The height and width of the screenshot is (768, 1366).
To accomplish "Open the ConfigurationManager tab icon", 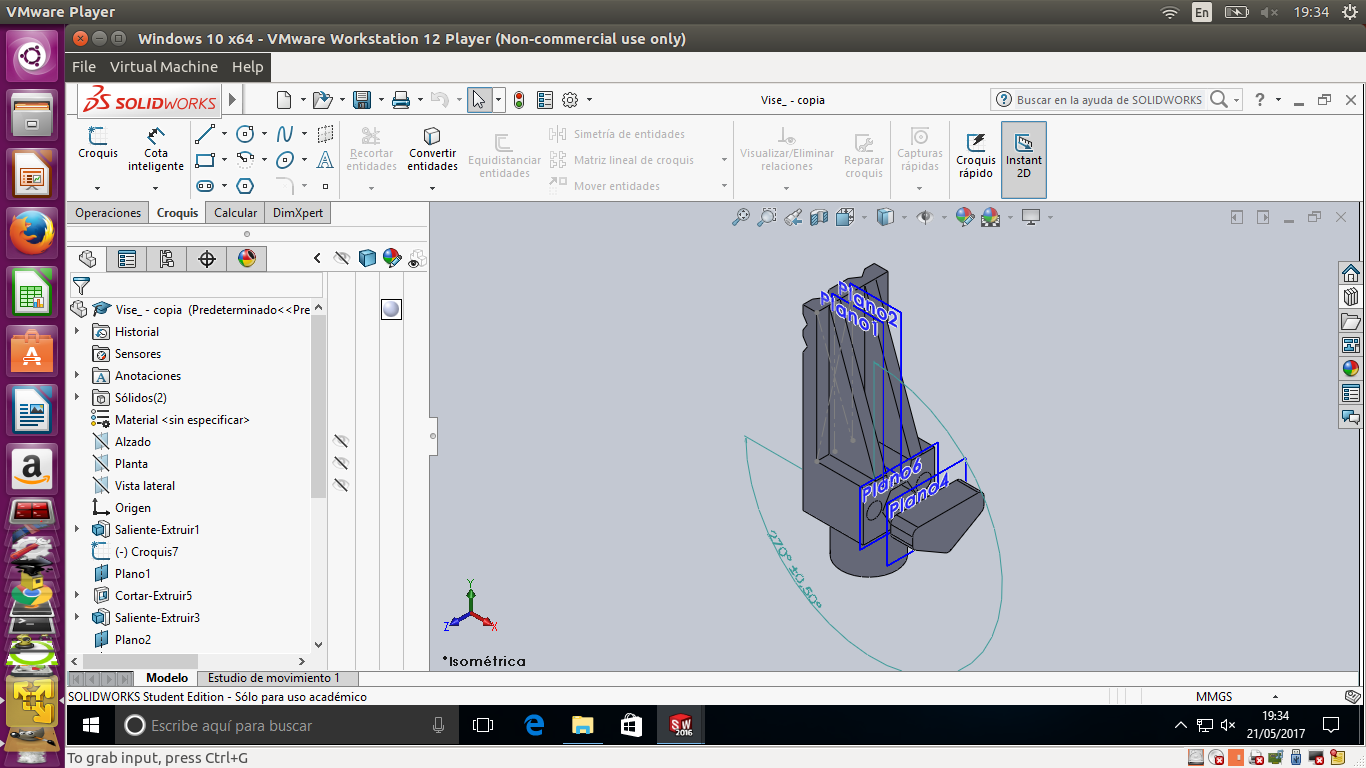I will 167,259.
